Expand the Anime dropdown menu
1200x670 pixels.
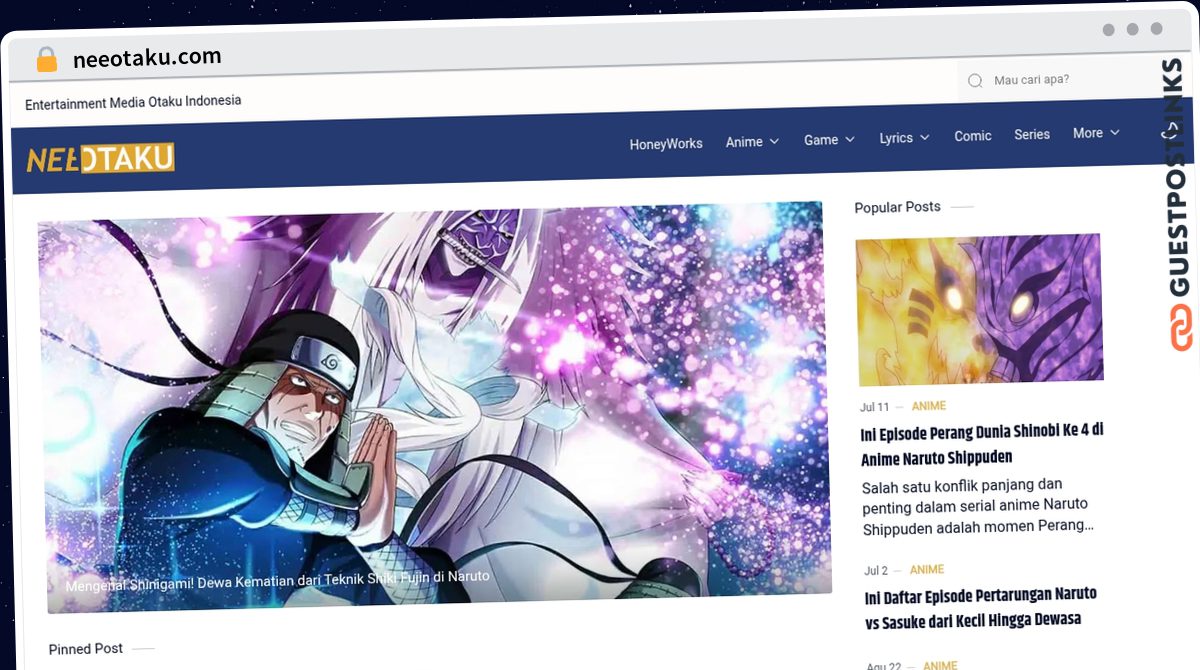click(x=752, y=142)
